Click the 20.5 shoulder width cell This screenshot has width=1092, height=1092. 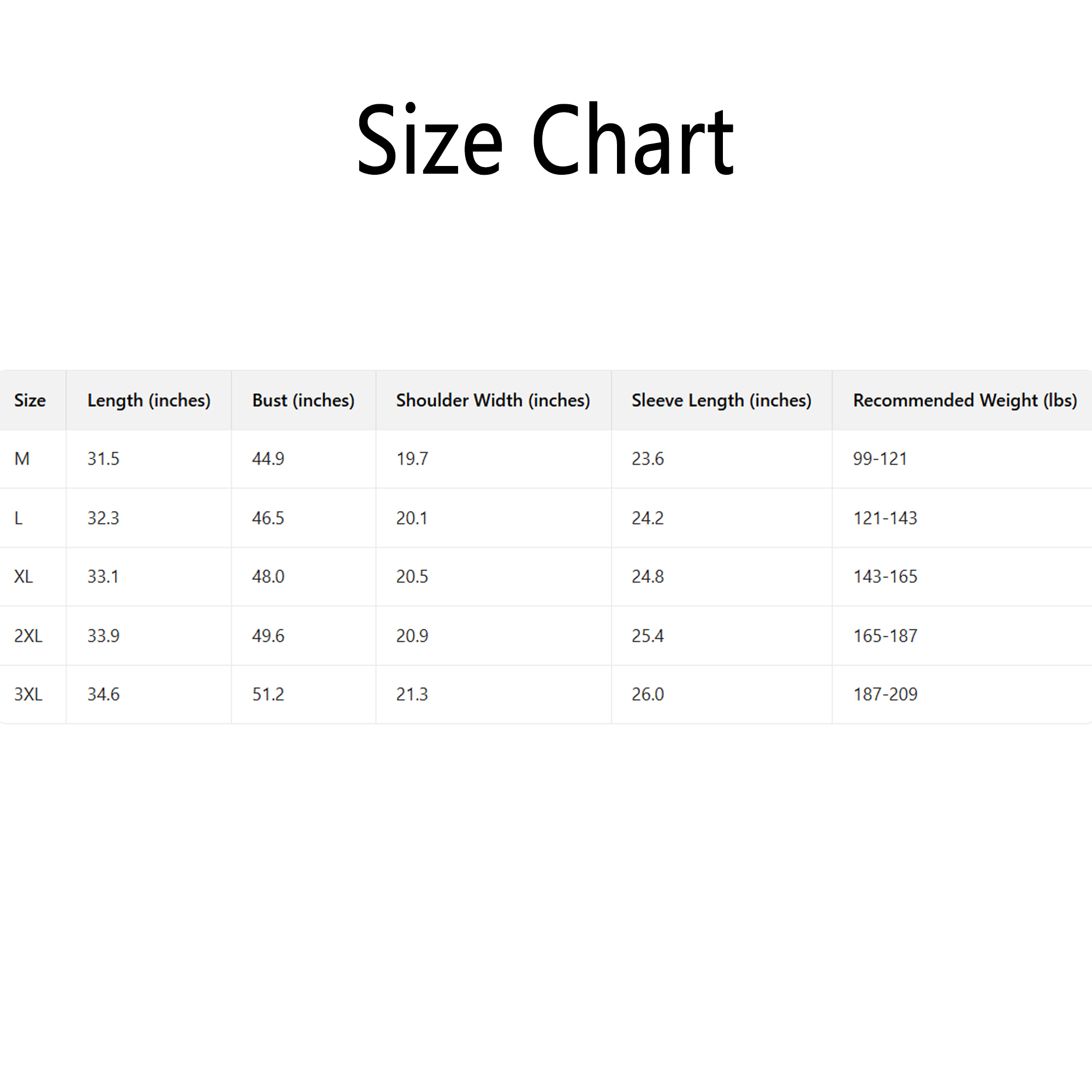(412, 577)
